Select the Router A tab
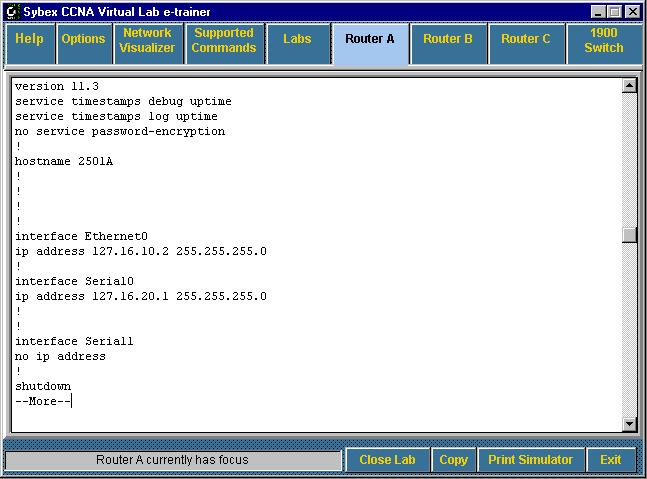 [x=370, y=43]
